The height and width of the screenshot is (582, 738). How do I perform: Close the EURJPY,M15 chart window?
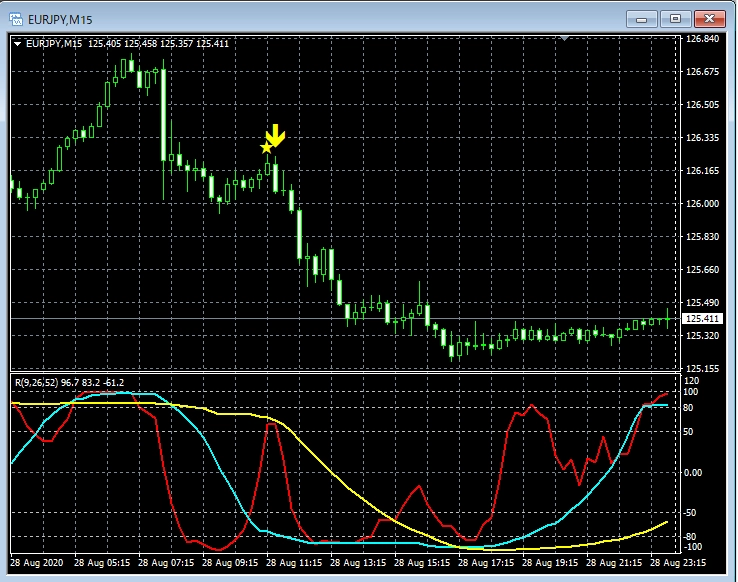[708, 18]
